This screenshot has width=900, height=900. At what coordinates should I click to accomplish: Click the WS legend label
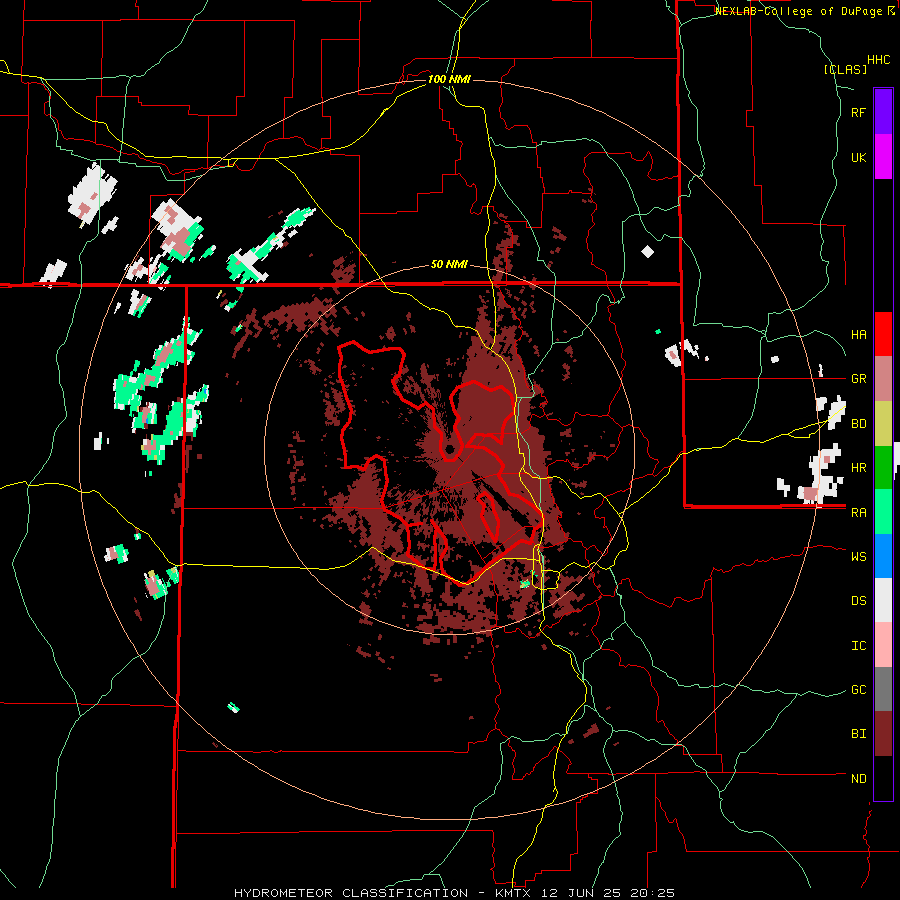click(x=858, y=557)
